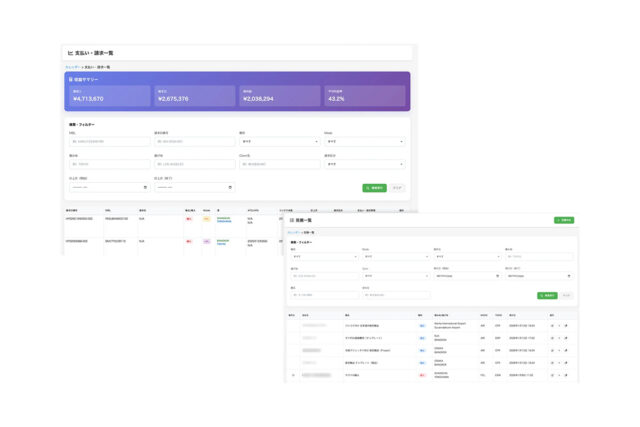Click purple mode badge in 支払い・請求一覧 second row
The height and width of the screenshot is (427, 640).
pos(207,242)
